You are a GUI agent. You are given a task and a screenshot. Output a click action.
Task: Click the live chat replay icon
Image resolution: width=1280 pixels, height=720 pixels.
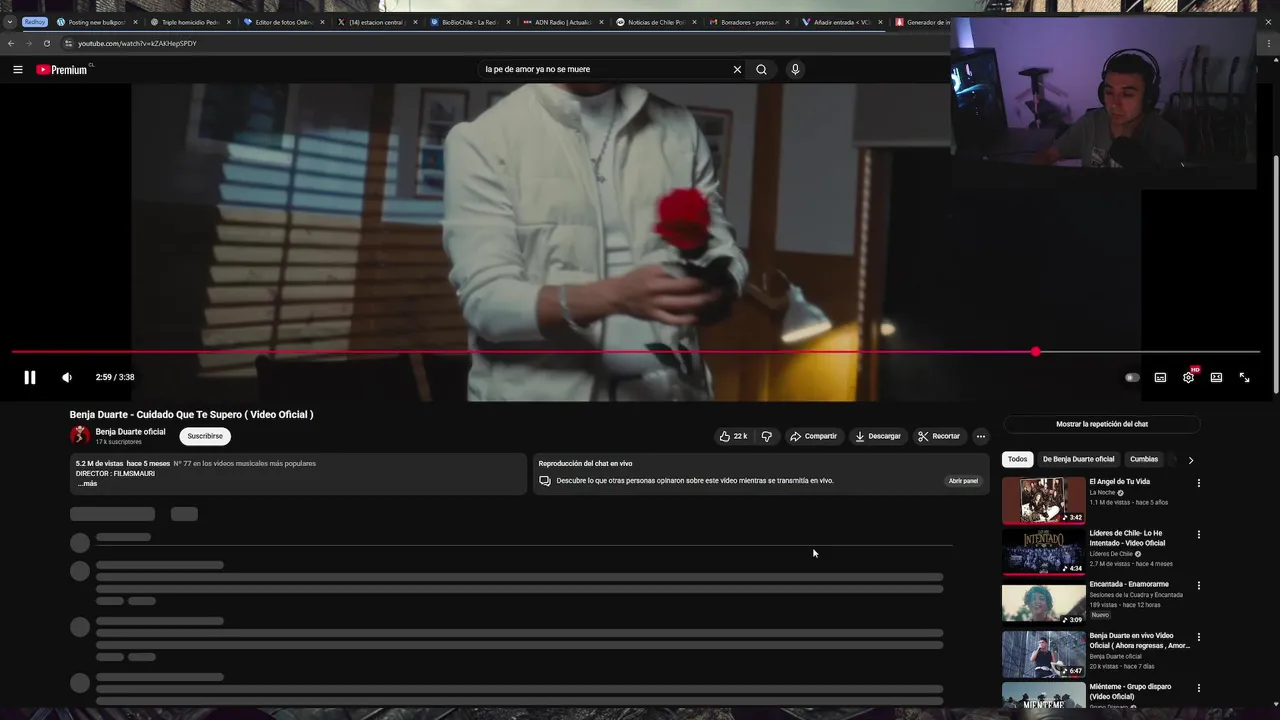(x=545, y=481)
